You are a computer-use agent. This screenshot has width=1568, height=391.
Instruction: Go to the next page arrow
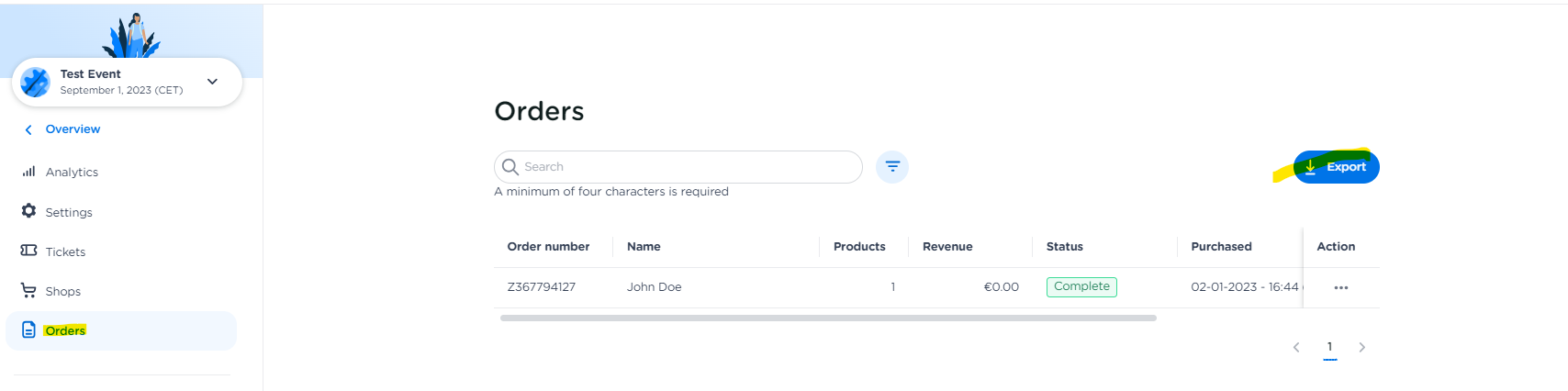[x=1361, y=347]
